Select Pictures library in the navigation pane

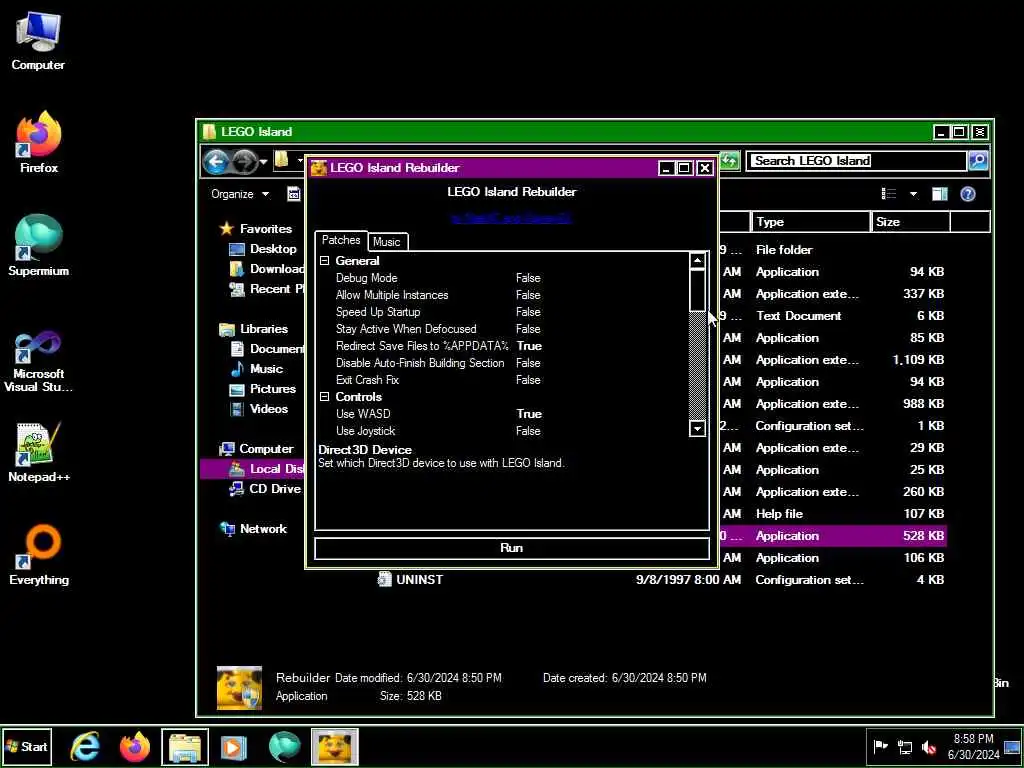(x=263, y=389)
